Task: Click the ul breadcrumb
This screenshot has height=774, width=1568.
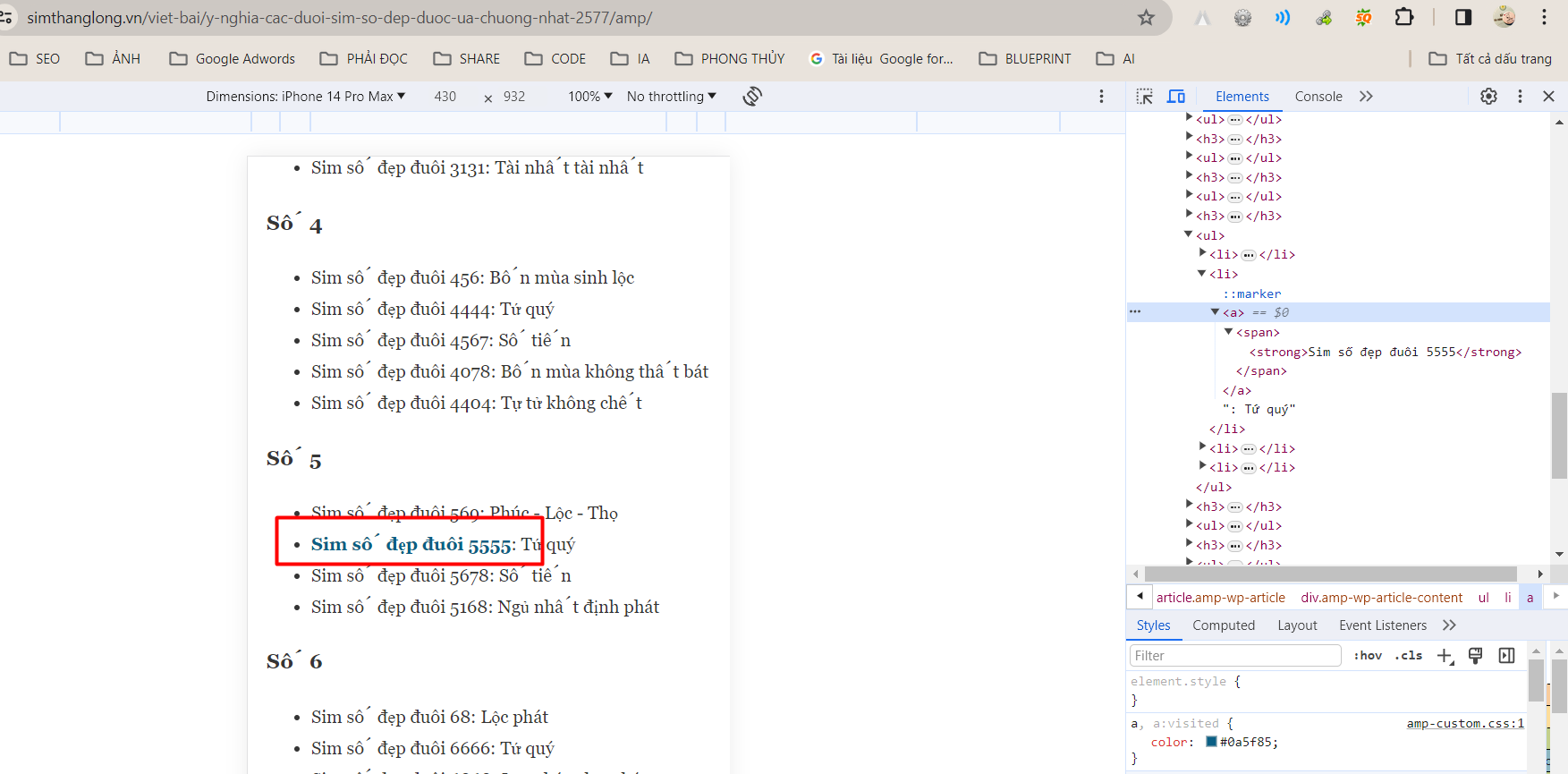Action: coord(1484,597)
